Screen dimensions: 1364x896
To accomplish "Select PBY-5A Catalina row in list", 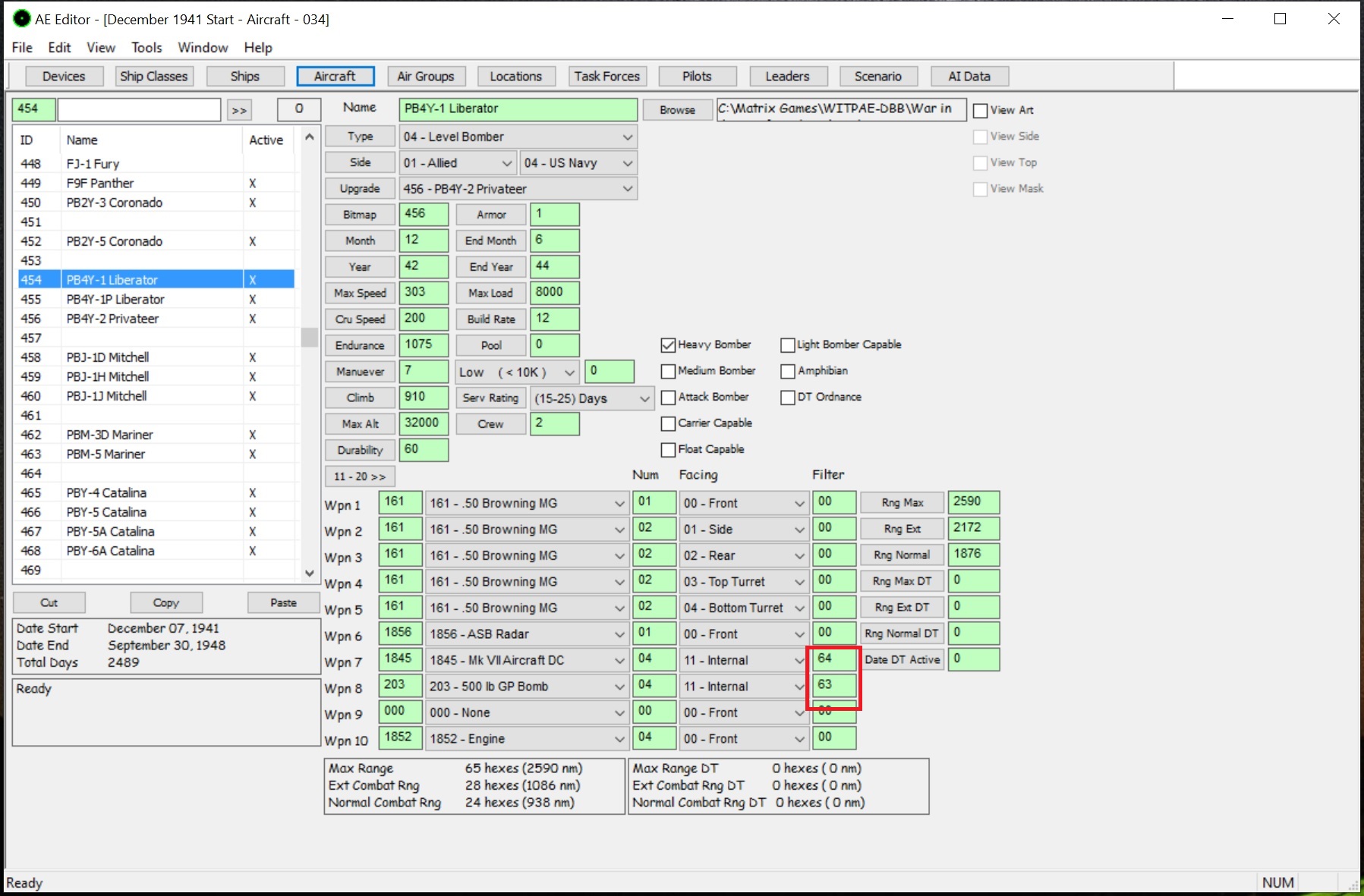I will click(156, 532).
